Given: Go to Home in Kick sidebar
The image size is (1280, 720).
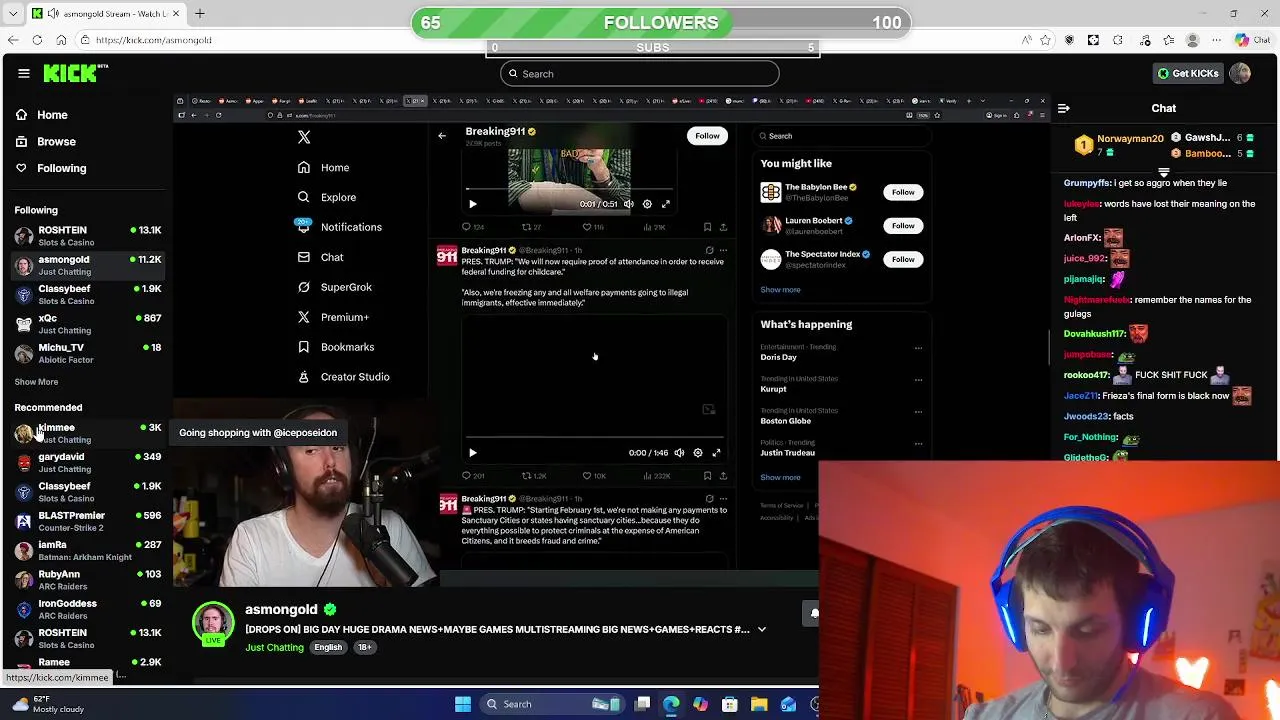Looking at the screenshot, I should coord(41,115).
